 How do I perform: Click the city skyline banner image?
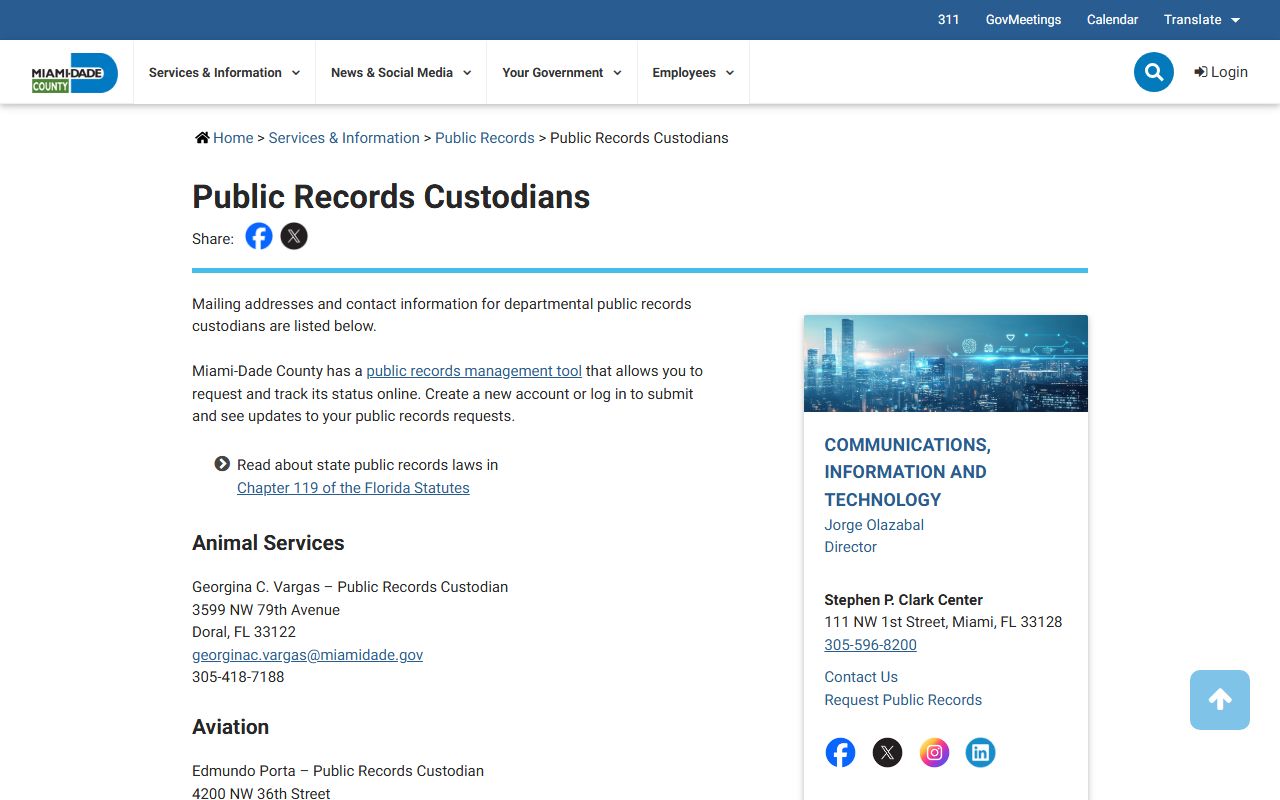coord(946,364)
